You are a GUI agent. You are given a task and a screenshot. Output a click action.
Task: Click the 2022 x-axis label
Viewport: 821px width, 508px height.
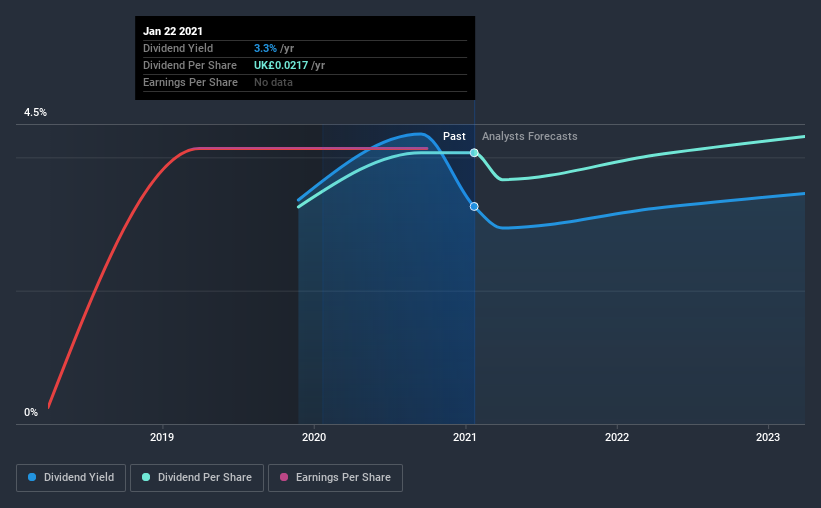click(x=617, y=437)
